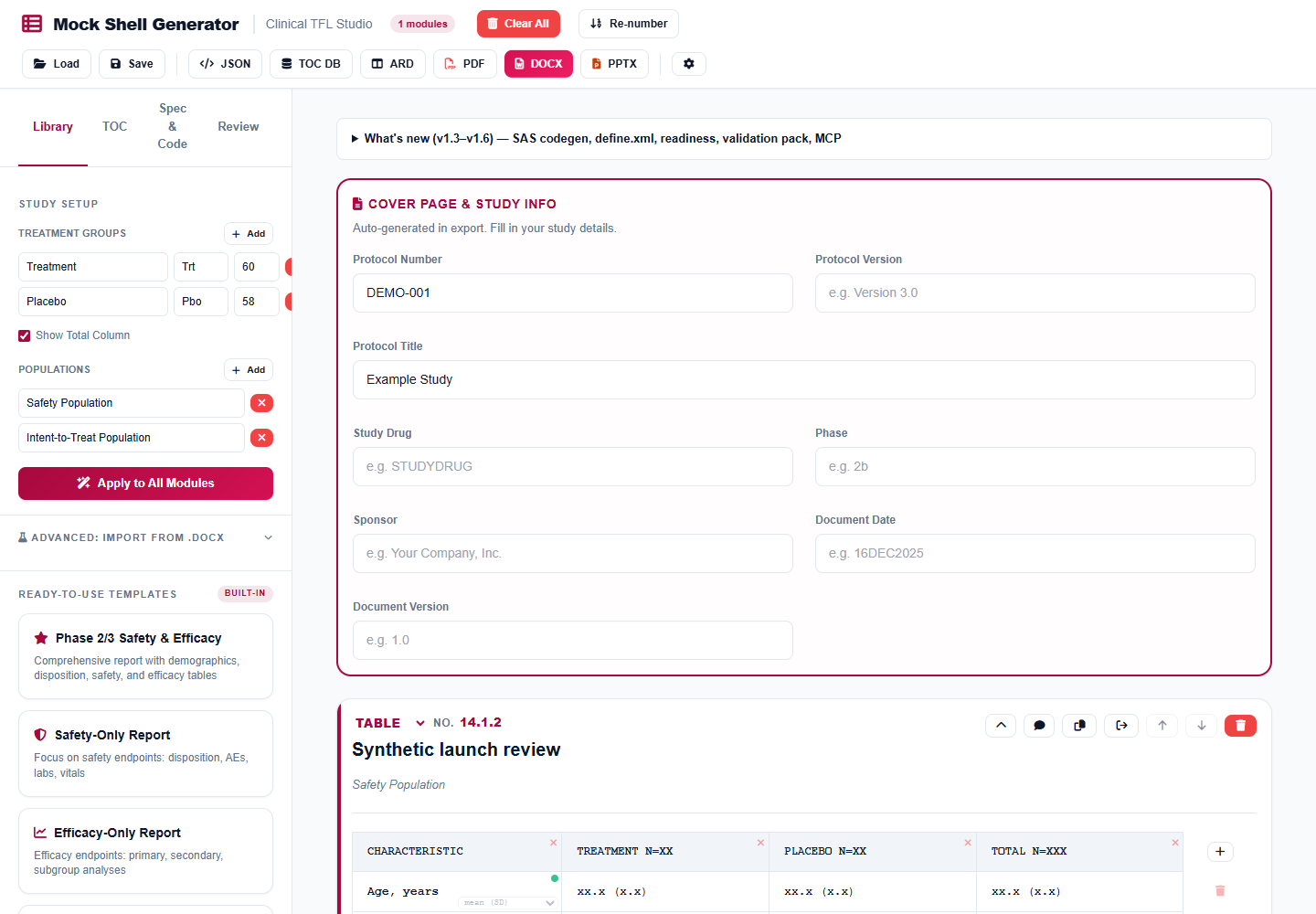The height and width of the screenshot is (914, 1316).
Task: Open the TABLE type dropdown chevron
Action: (420, 723)
